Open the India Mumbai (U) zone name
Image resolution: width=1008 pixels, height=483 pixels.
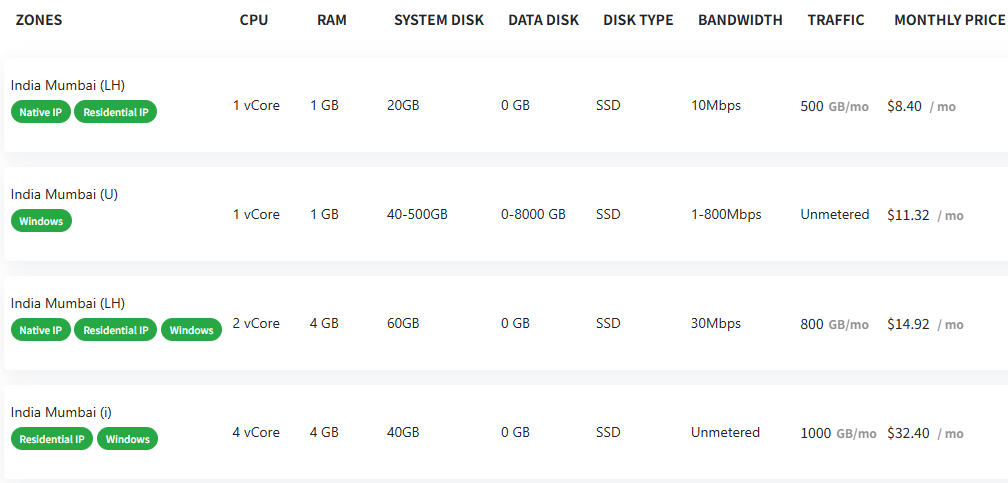[64, 194]
